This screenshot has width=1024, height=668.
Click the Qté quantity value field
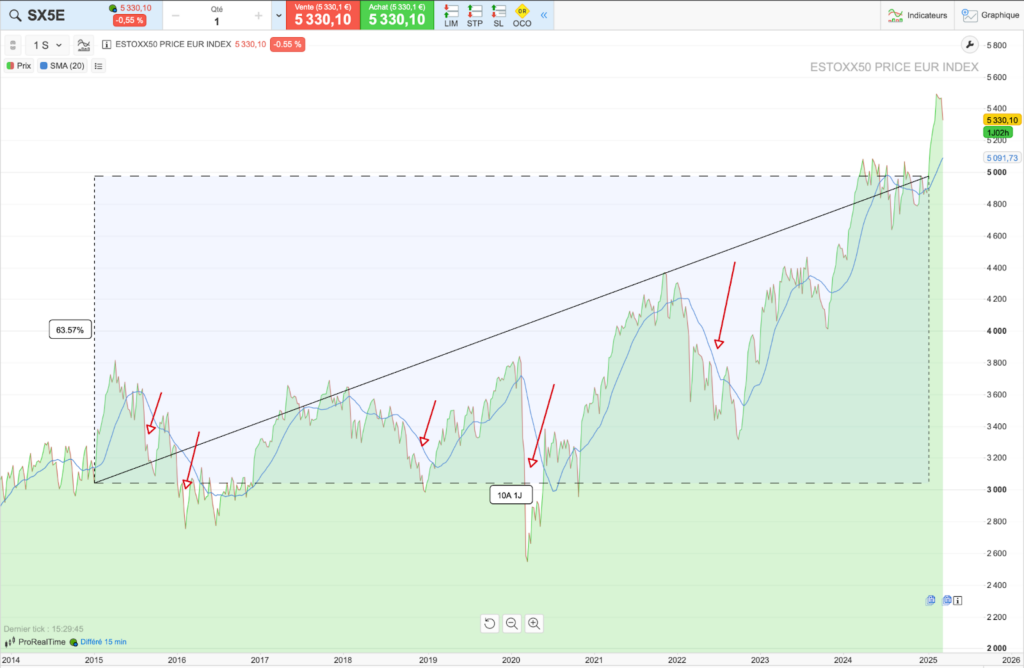(x=217, y=22)
